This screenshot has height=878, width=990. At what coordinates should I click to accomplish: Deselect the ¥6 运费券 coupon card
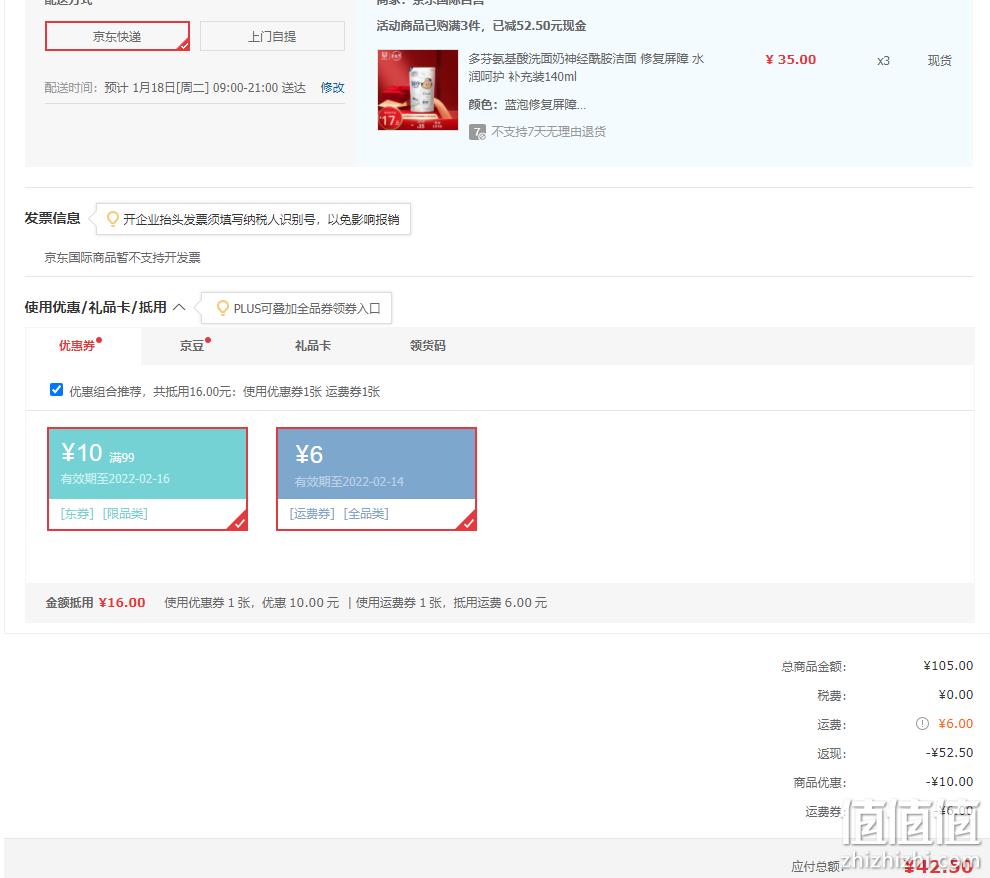(x=376, y=479)
